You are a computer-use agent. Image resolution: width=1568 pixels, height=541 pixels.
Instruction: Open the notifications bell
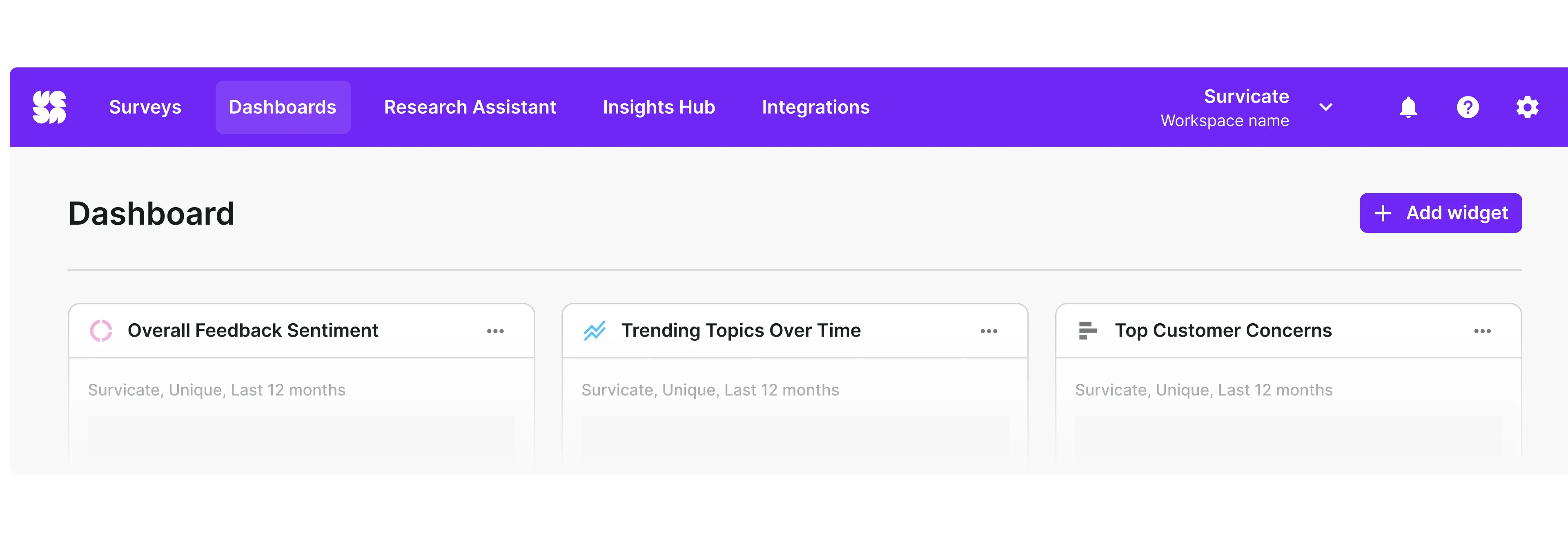[1408, 107]
